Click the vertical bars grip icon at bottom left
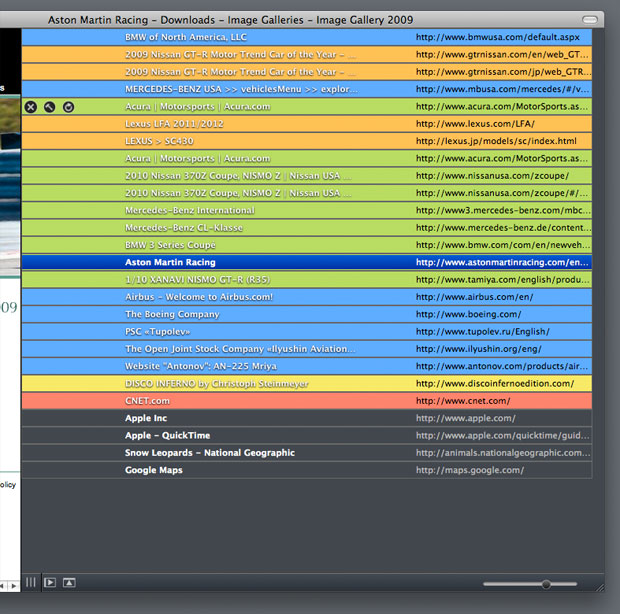The image size is (620, 614). [31, 582]
